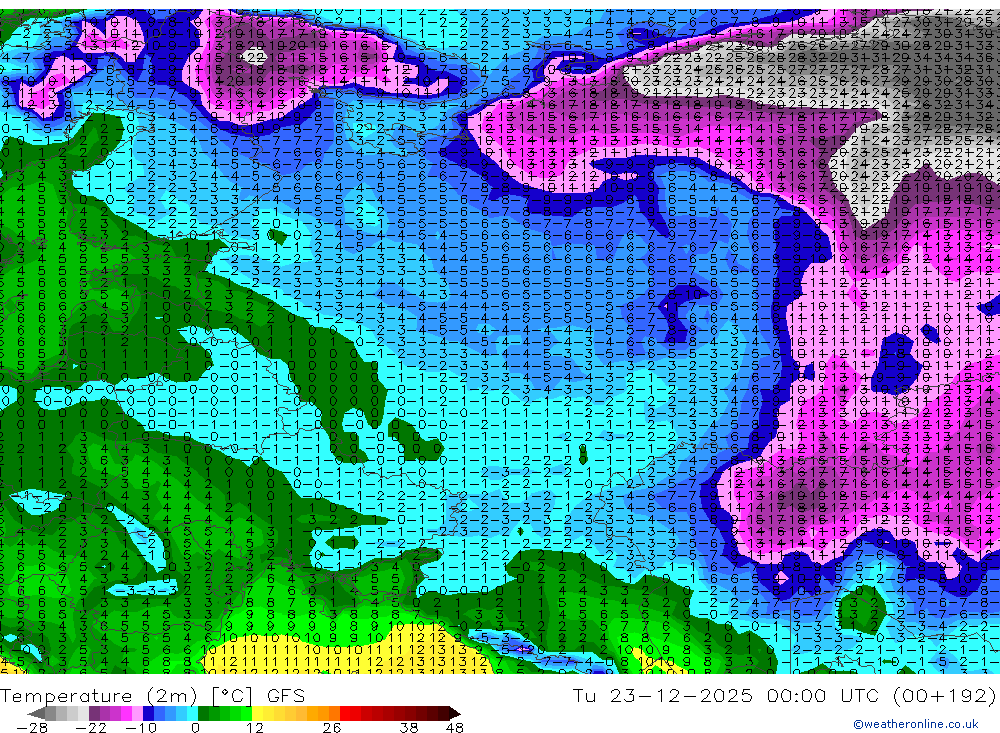The image size is (1000, 733).
Task: Click the 38 legend scale label
Action: [409, 728]
